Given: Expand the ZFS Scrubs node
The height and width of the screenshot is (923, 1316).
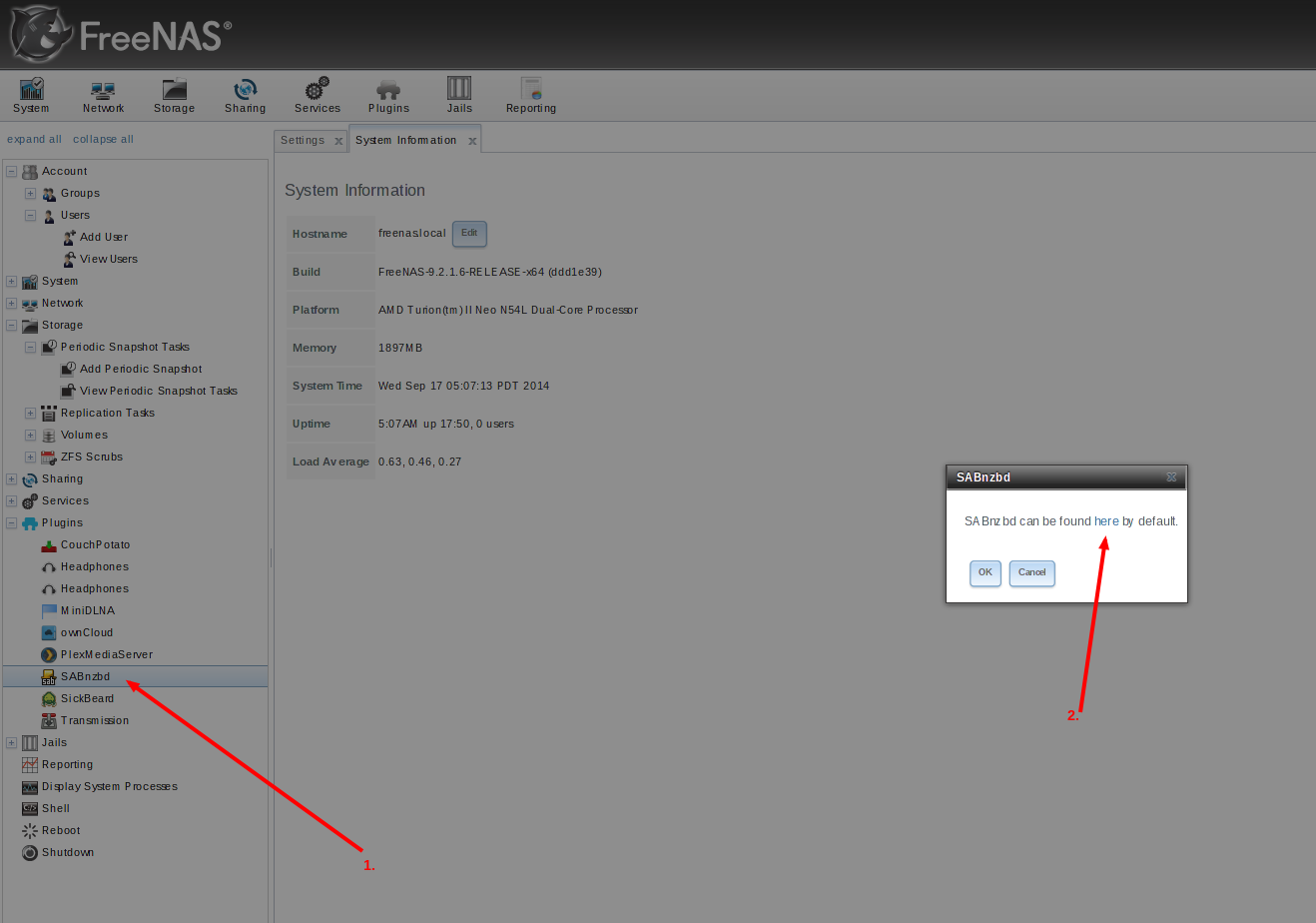Looking at the screenshot, I should click(30, 458).
